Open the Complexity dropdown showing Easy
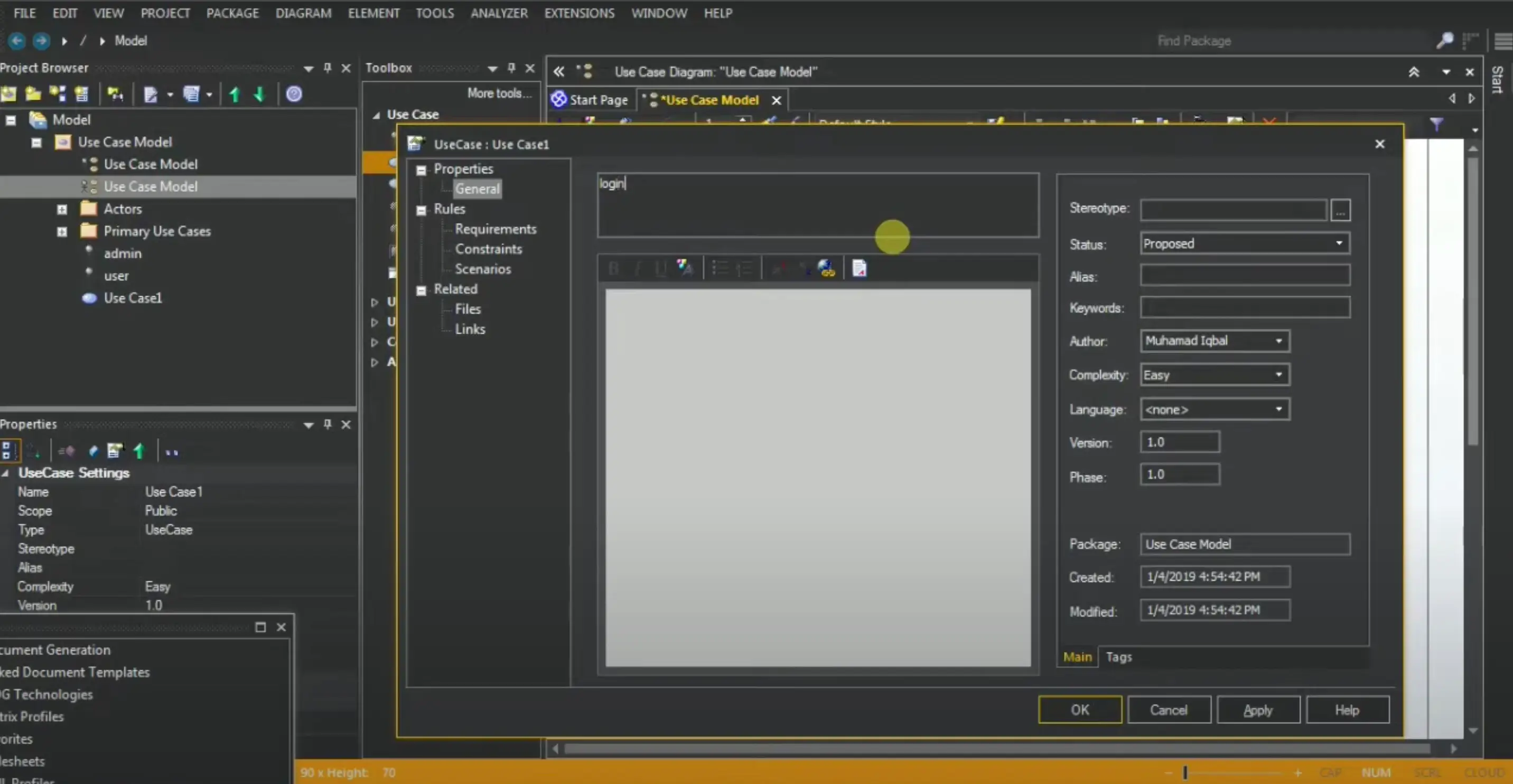 (x=1278, y=375)
